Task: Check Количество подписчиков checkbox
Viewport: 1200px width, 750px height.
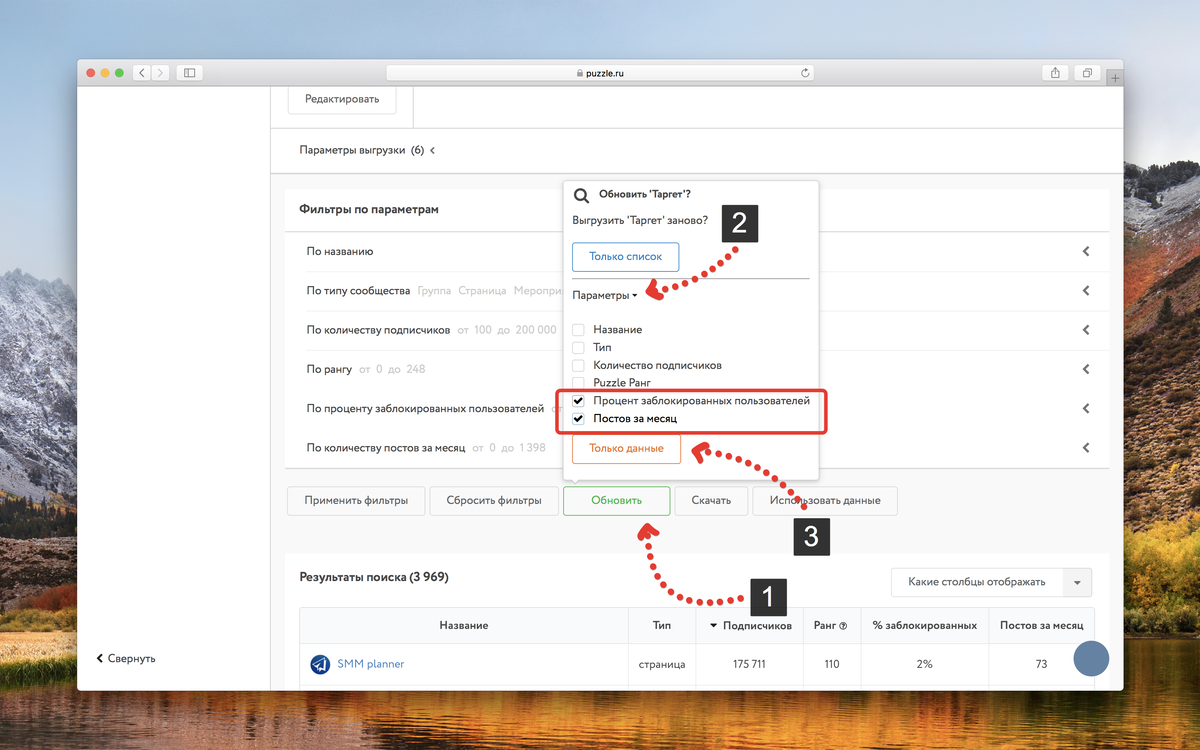Action: 578,365
